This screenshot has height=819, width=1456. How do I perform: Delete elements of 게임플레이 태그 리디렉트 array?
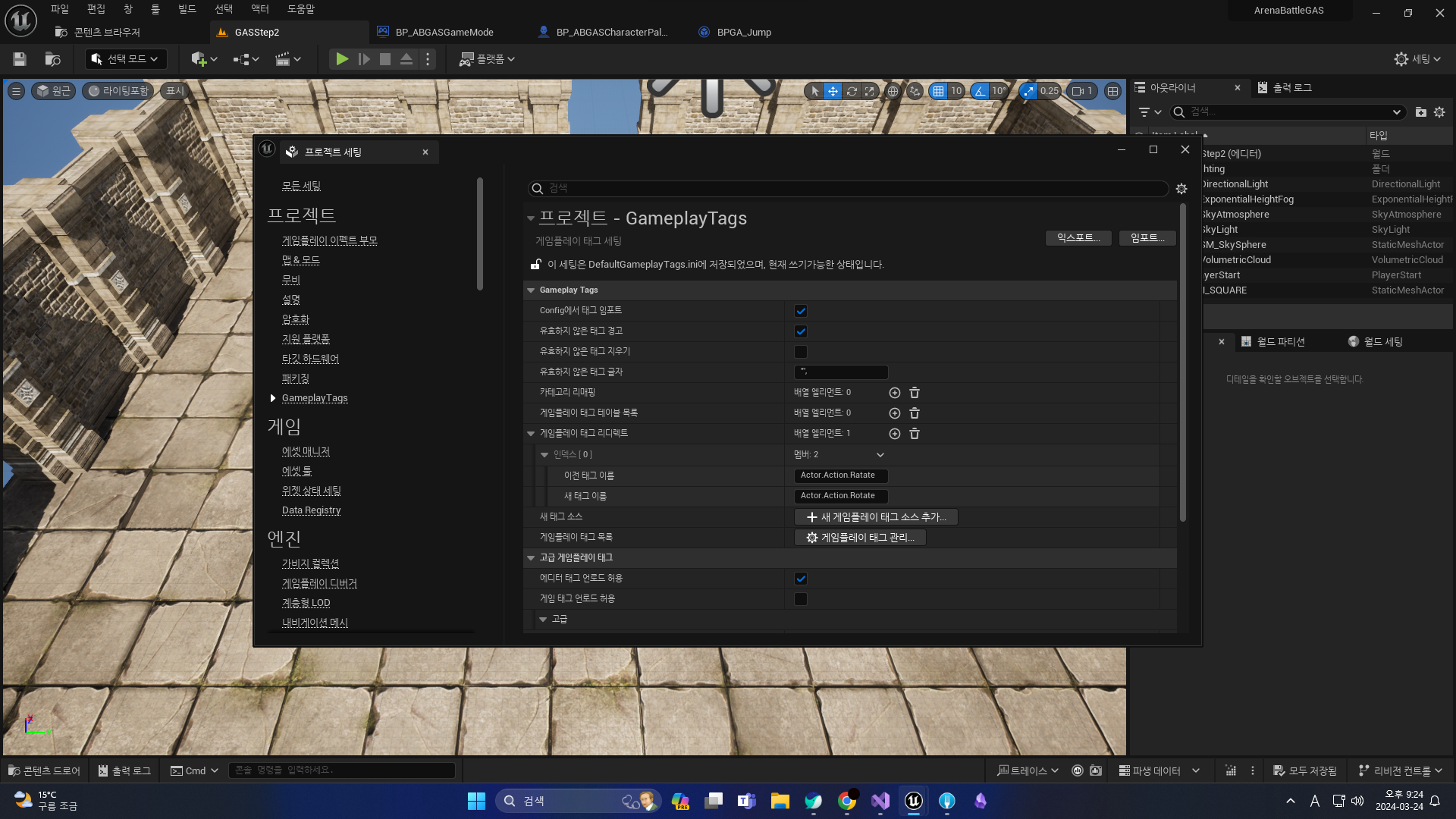[915, 434]
